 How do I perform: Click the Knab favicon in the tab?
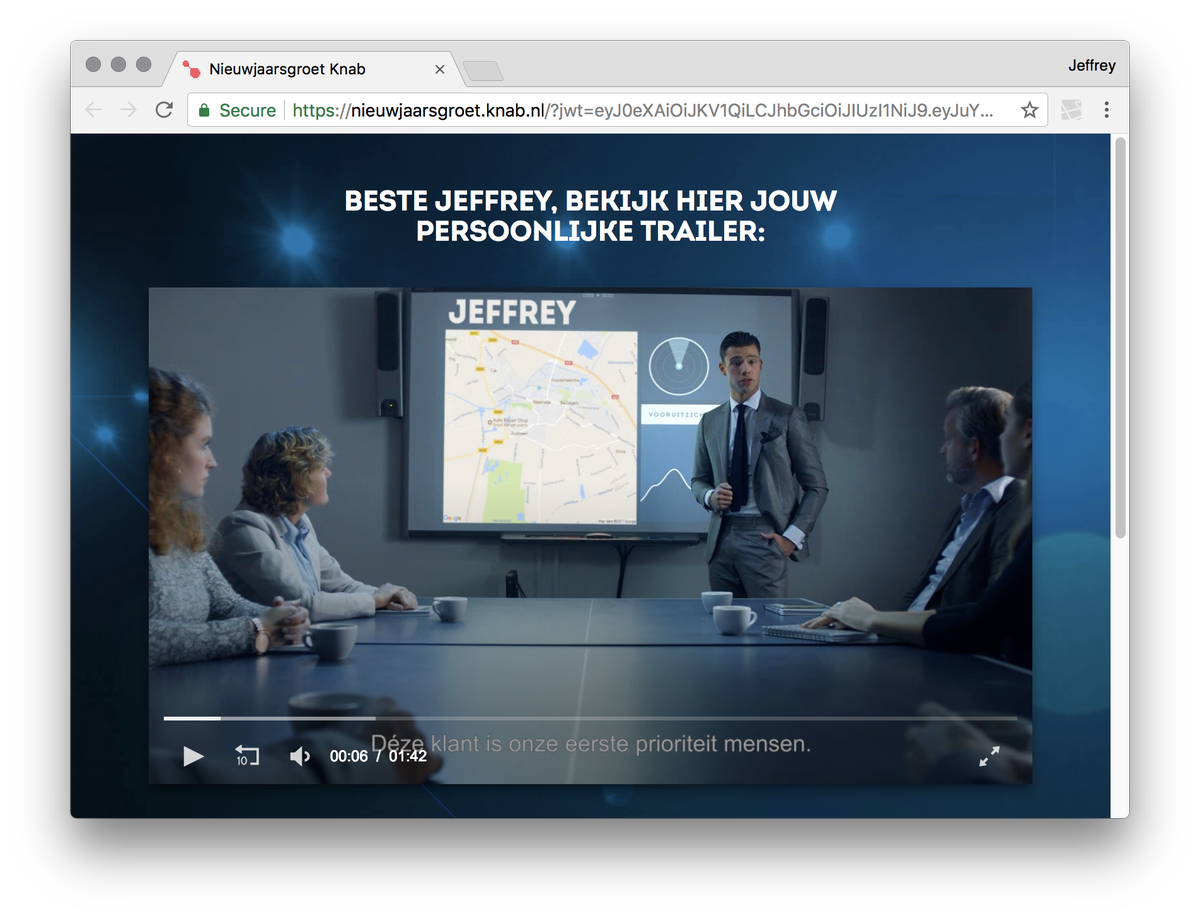191,69
